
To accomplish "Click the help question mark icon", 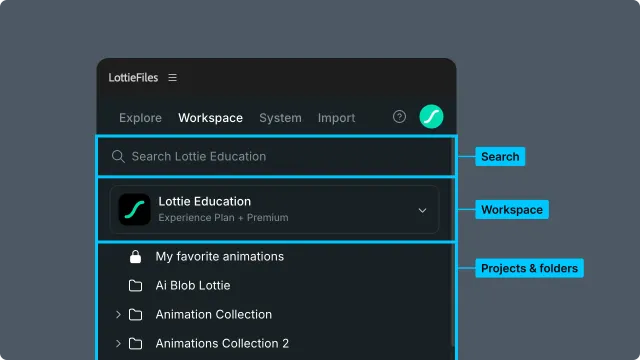I will 399,117.
